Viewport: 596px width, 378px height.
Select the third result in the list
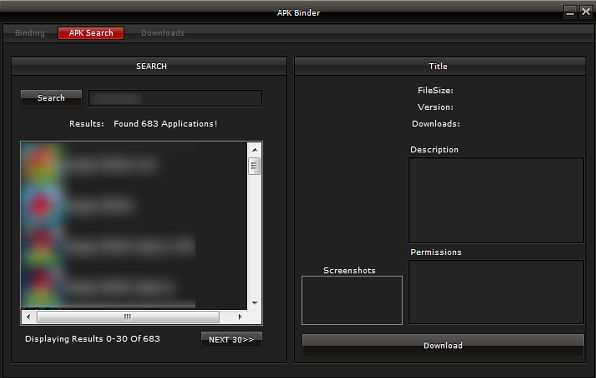(109, 246)
